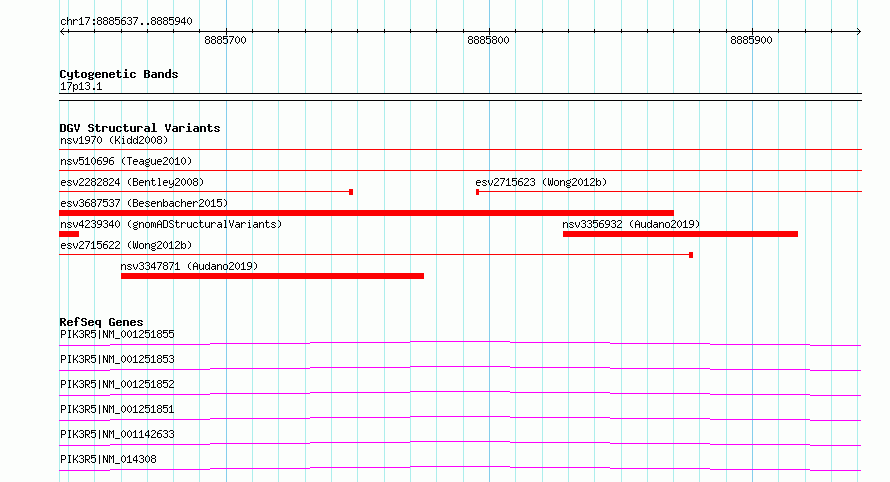Click the 8885700 ruler position label
890x482 pixels.
tap(225, 40)
